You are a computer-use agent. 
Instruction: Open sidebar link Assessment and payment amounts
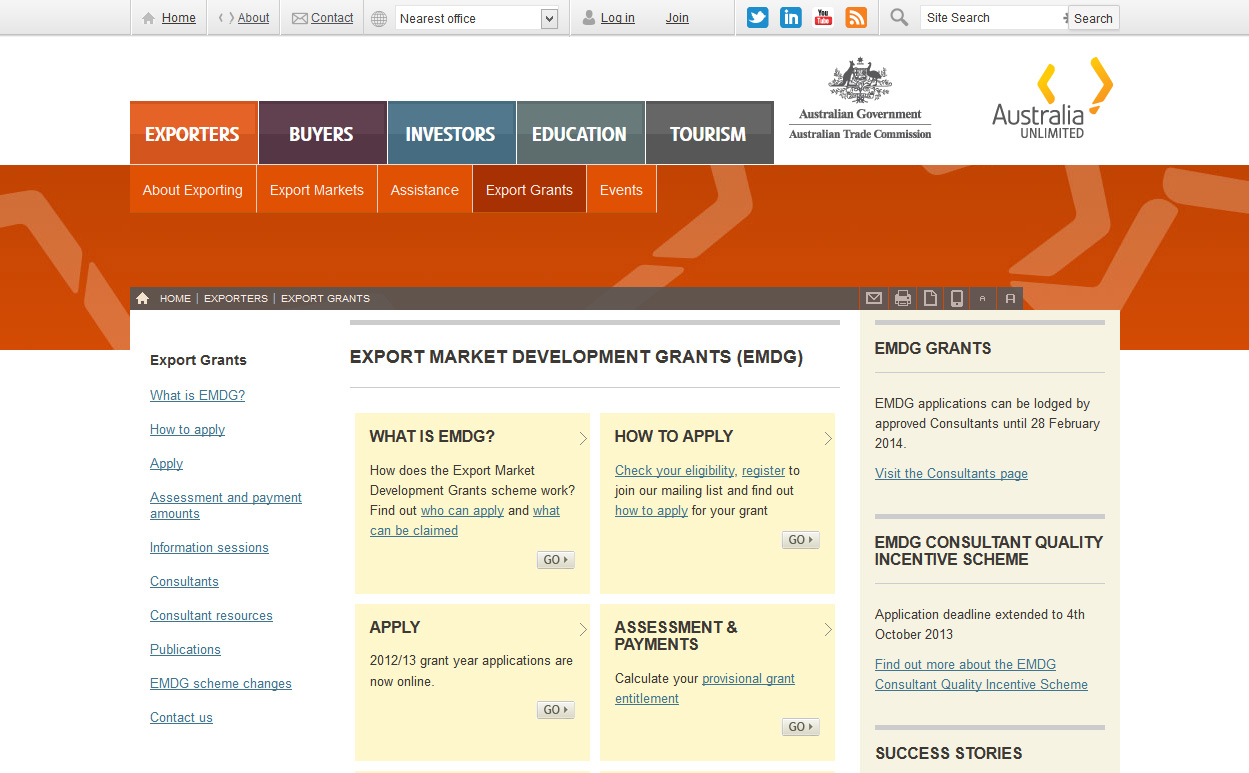tap(226, 505)
